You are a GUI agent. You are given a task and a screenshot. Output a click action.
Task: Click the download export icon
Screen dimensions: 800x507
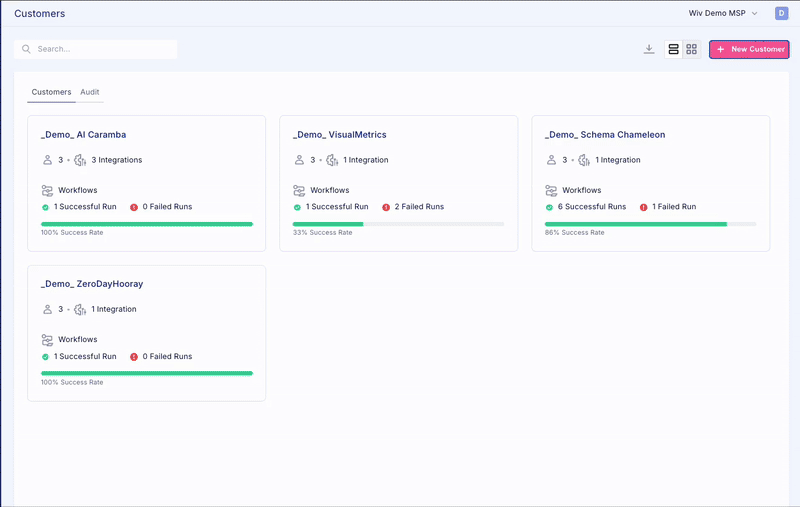coord(649,49)
